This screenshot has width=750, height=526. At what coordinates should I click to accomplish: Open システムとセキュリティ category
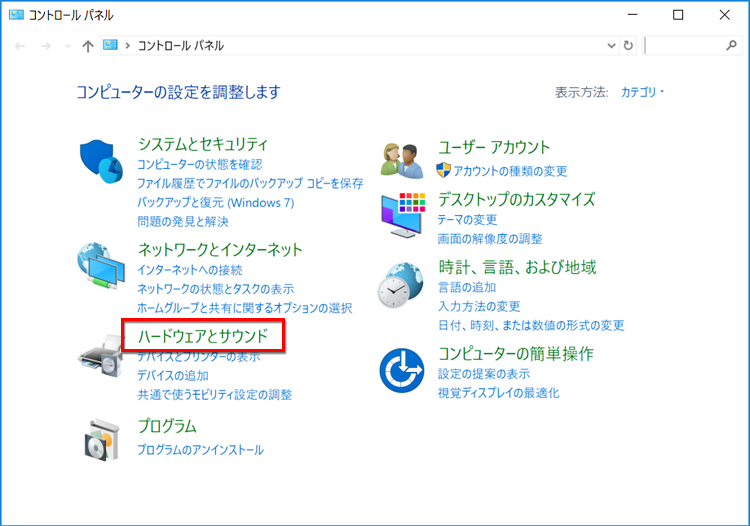click(x=203, y=144)
